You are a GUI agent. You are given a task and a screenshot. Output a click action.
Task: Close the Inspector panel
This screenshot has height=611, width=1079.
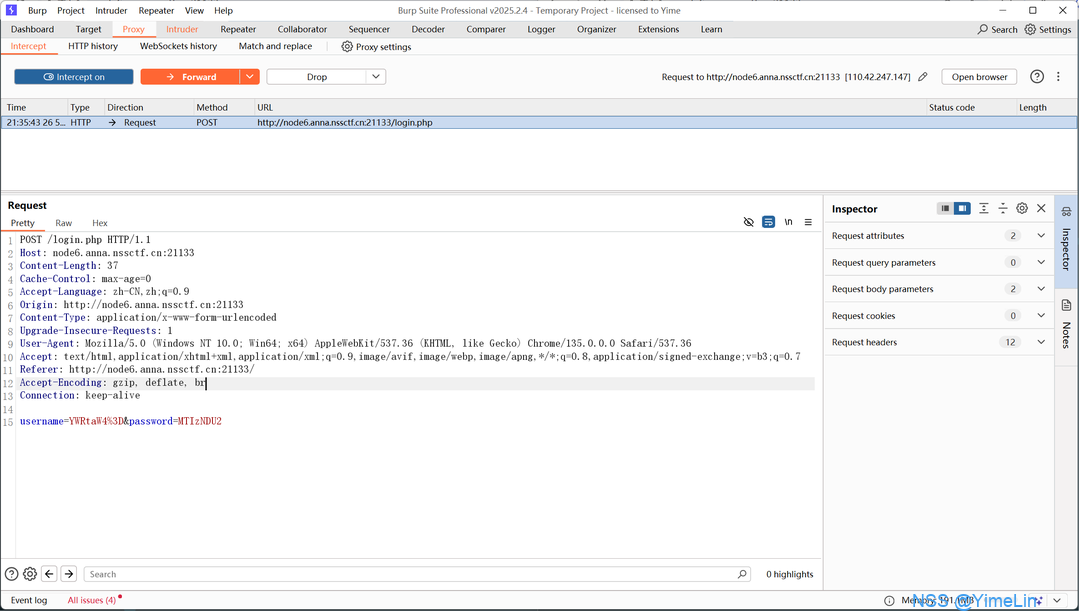(1041, 208)
